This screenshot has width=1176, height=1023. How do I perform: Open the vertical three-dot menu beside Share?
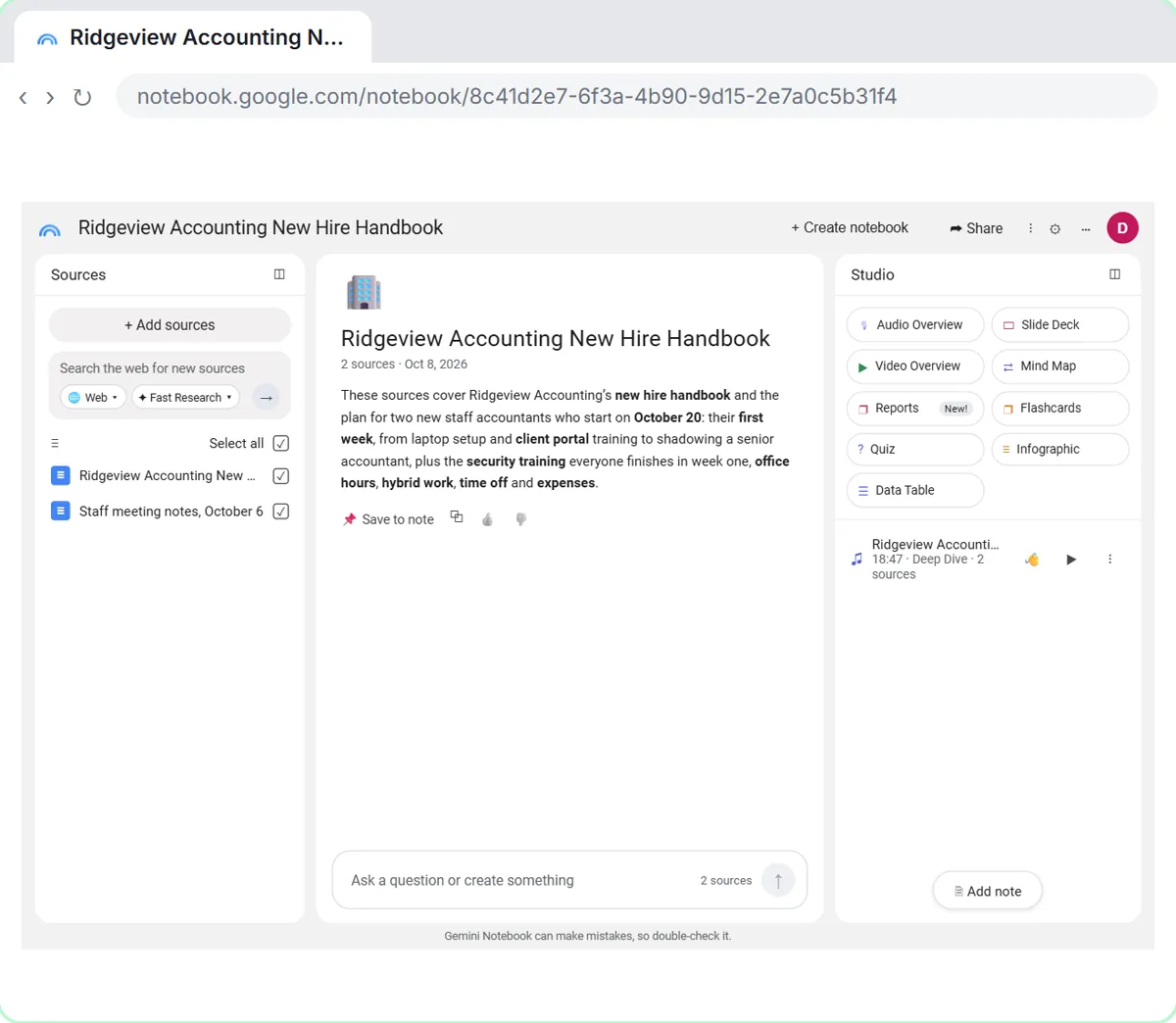point(1030,228)
